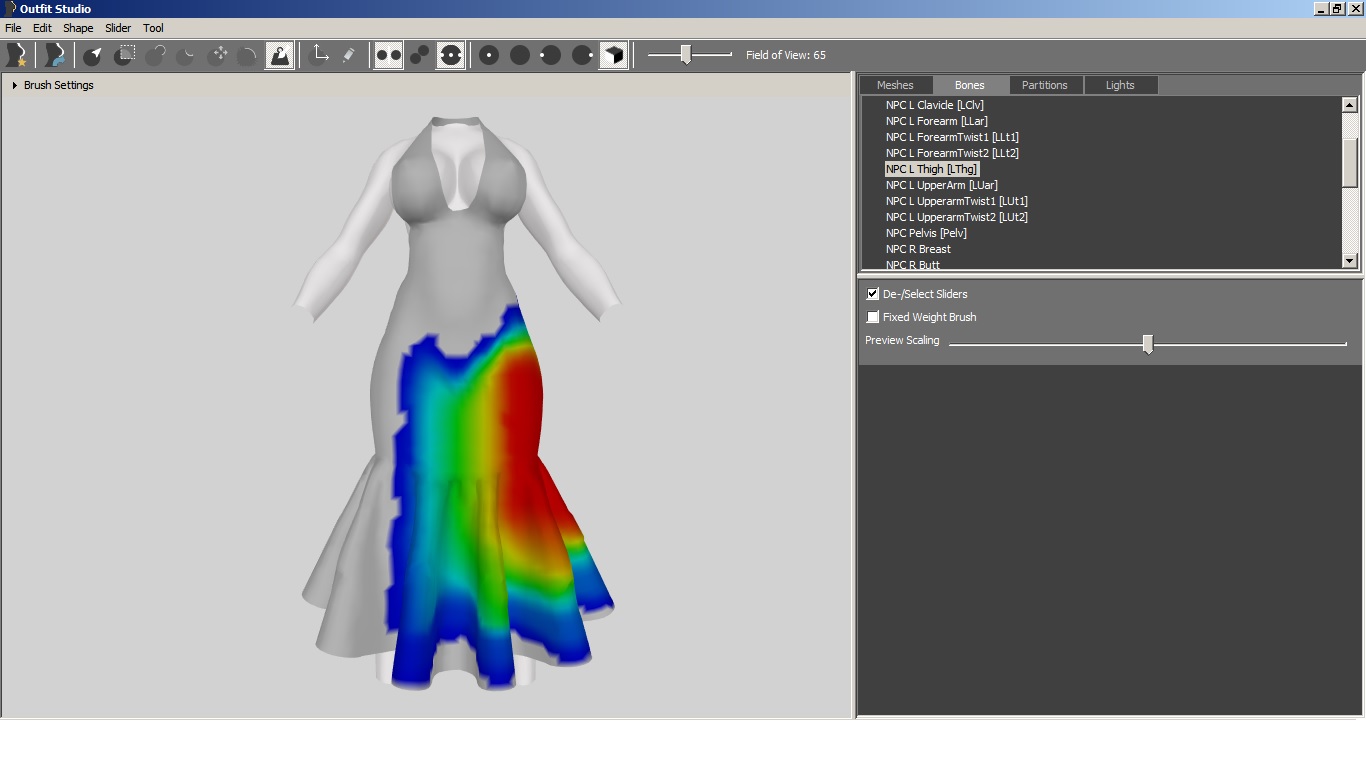Activate the Mask brush with dashed square

124,55
